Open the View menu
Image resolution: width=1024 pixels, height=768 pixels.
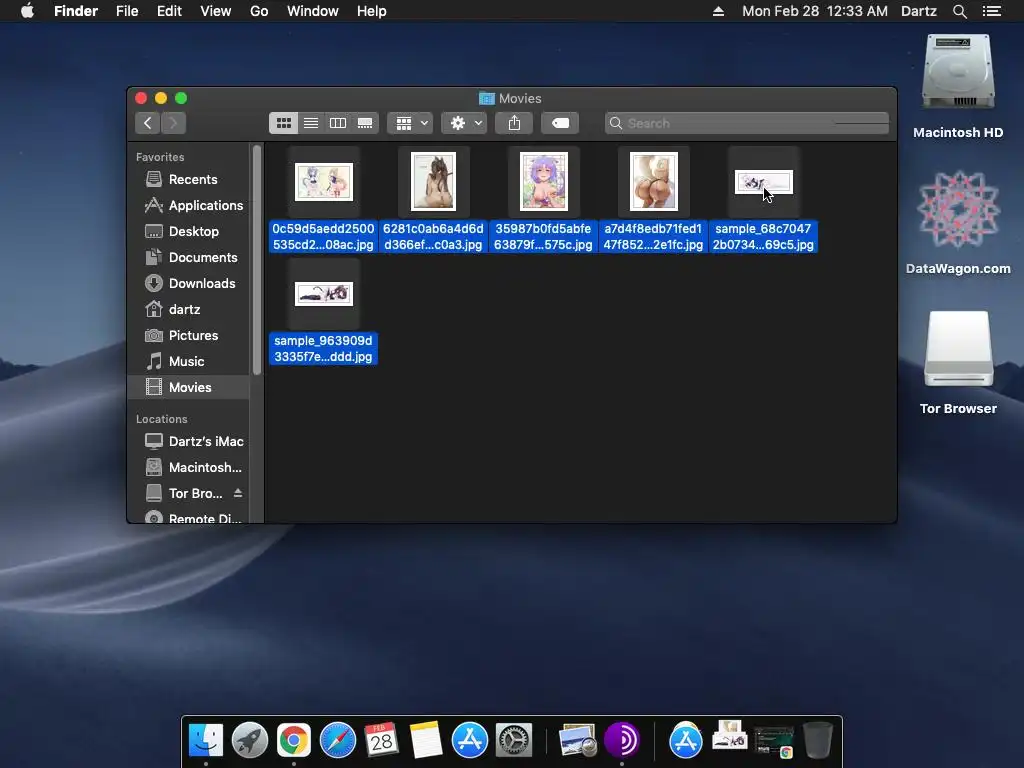pyautogui.click(x=216, y=11)
